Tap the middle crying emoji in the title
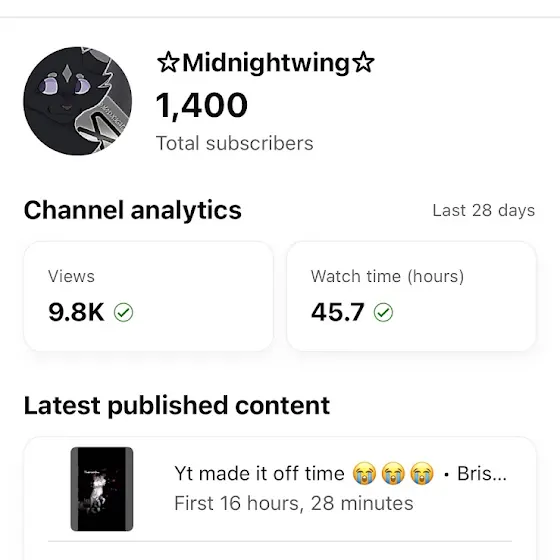The height and width of the screenshot is (560, 560). coord(393,473)
